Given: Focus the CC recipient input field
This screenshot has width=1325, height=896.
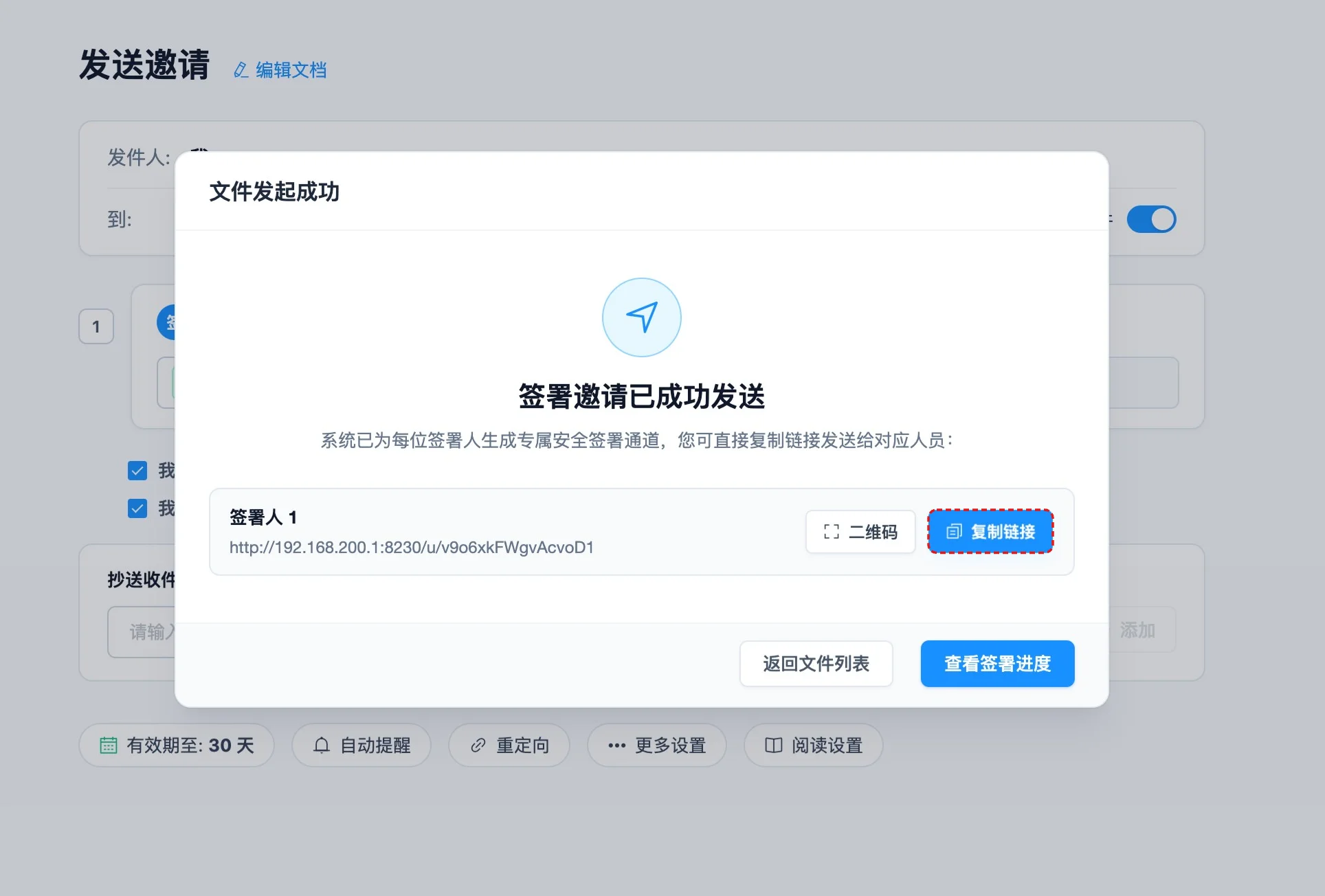Looking at the screenshot, I should 142,631.
